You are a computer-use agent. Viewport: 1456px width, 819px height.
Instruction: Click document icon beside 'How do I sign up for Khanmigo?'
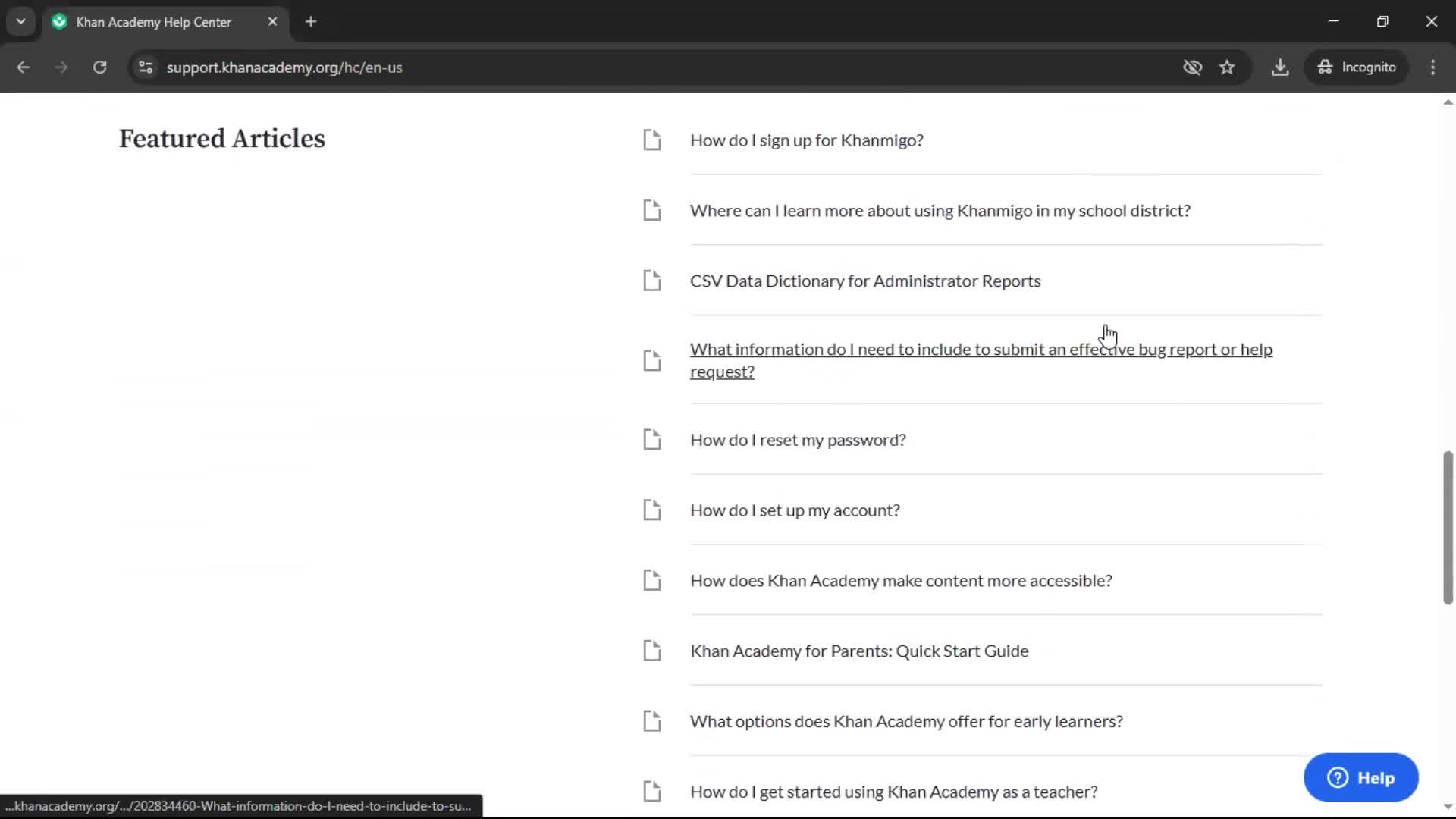tap(652, 140)
